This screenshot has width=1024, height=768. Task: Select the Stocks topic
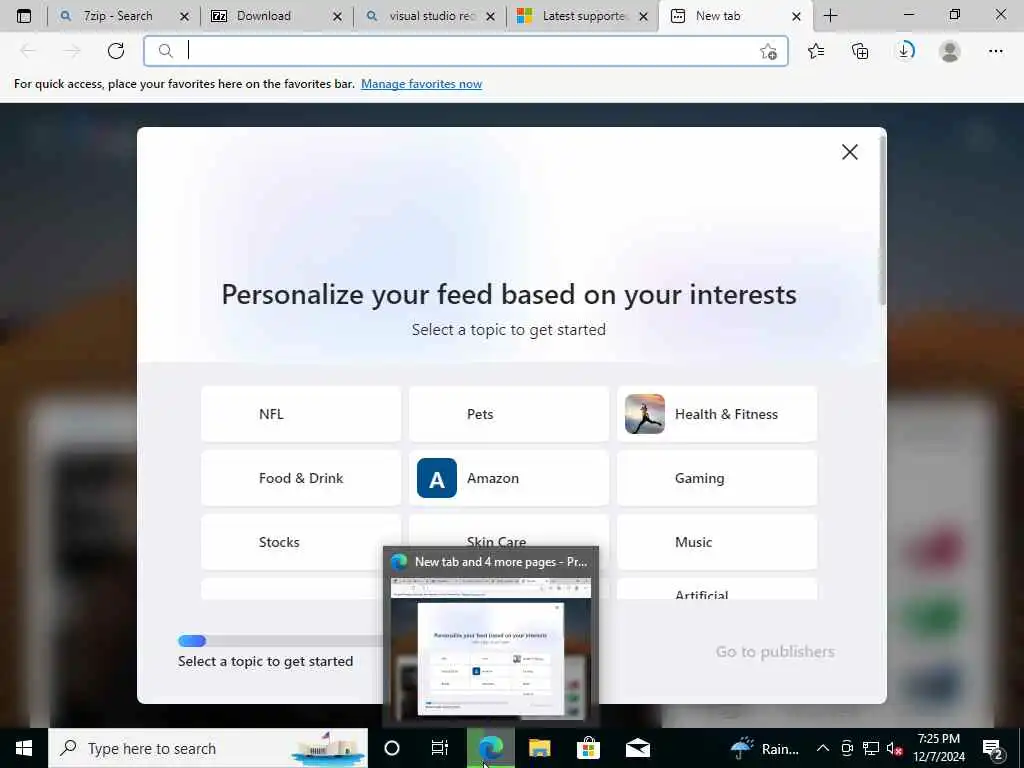click(x=301, y=542)
